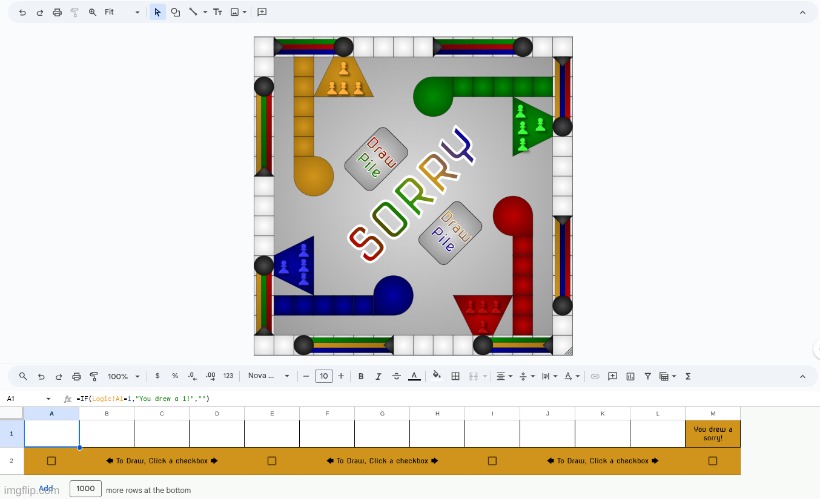Click the formula bar text
Viewport: 820px width, 499px height.
click(x=143, y=399)
